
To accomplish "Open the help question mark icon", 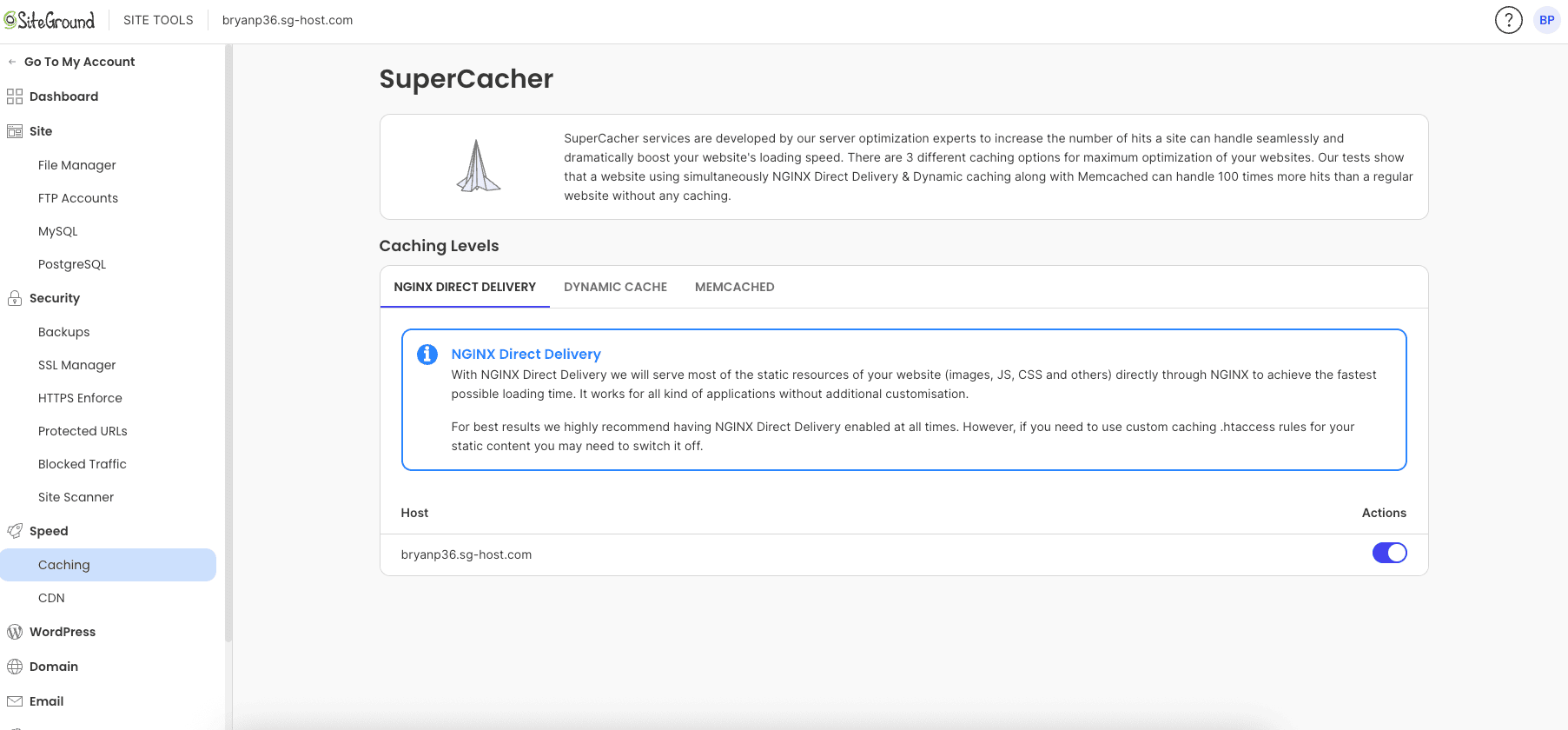I will [1509, 20].
